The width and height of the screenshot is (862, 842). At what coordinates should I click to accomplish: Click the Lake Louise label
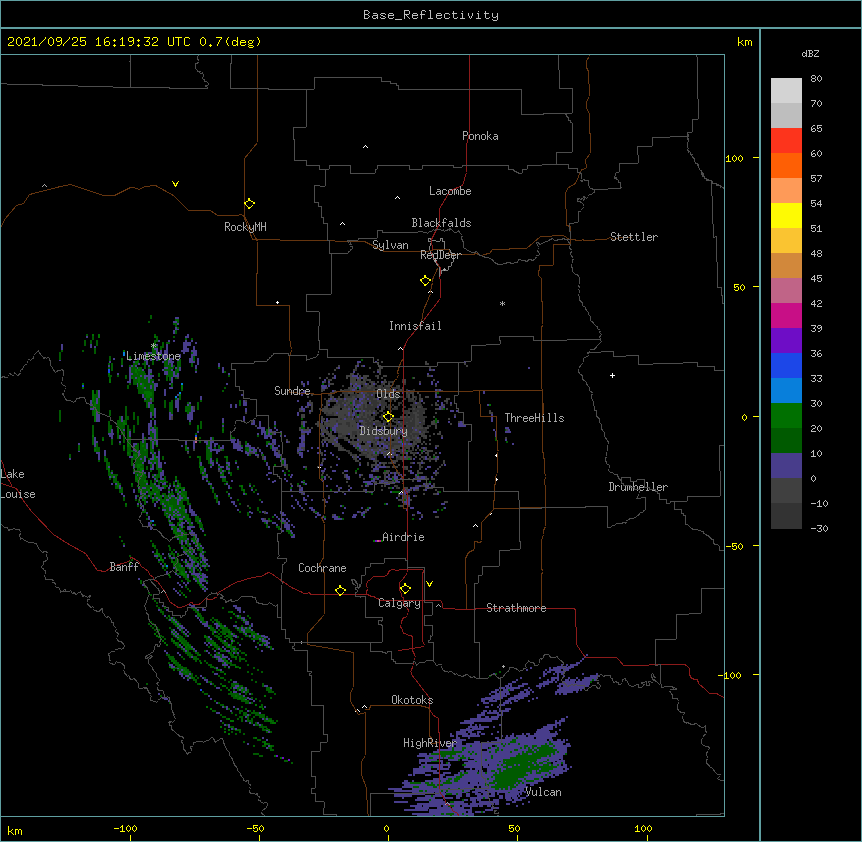tap(18, 484)
